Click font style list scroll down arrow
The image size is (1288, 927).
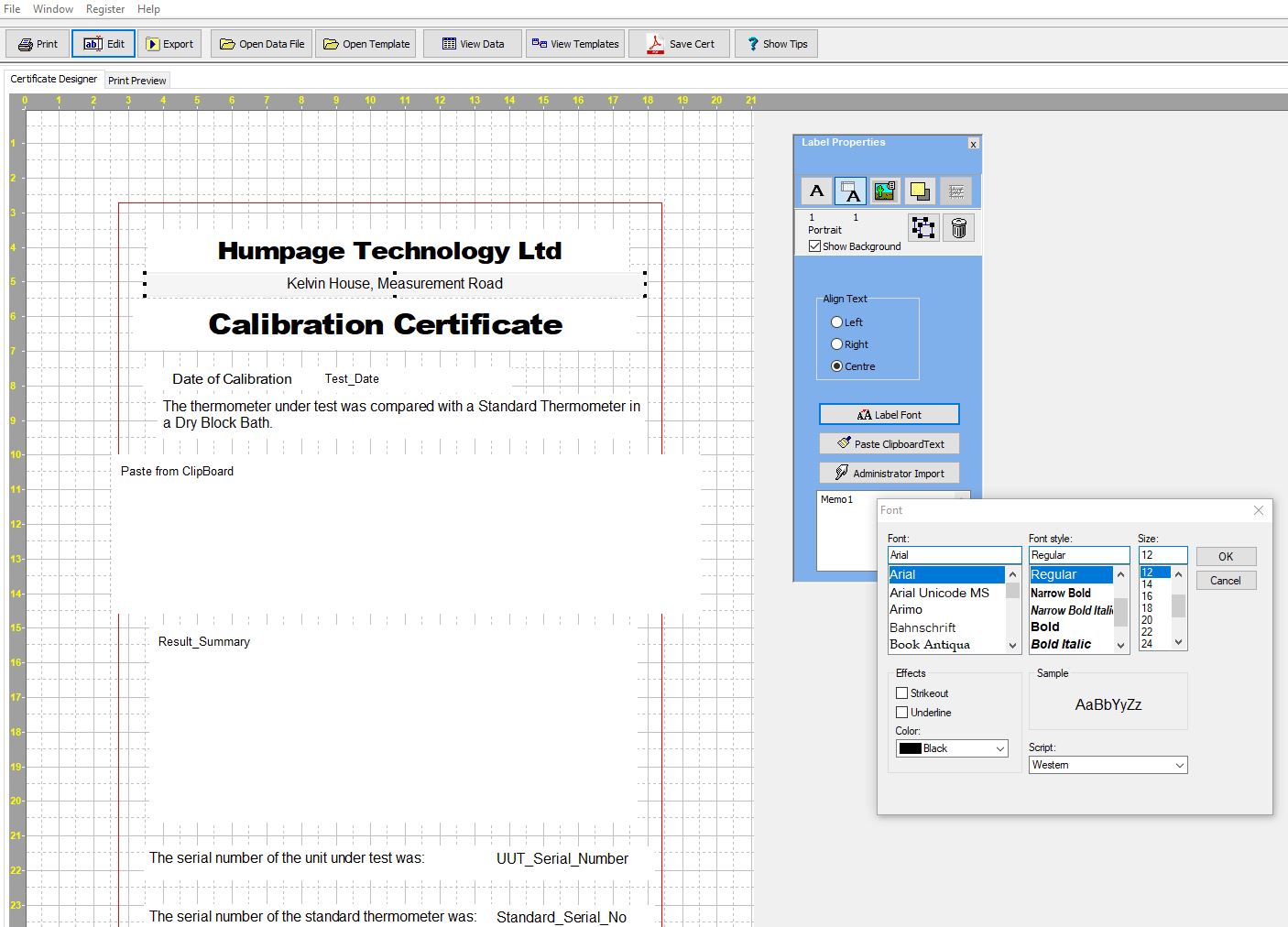point(1120,645)
